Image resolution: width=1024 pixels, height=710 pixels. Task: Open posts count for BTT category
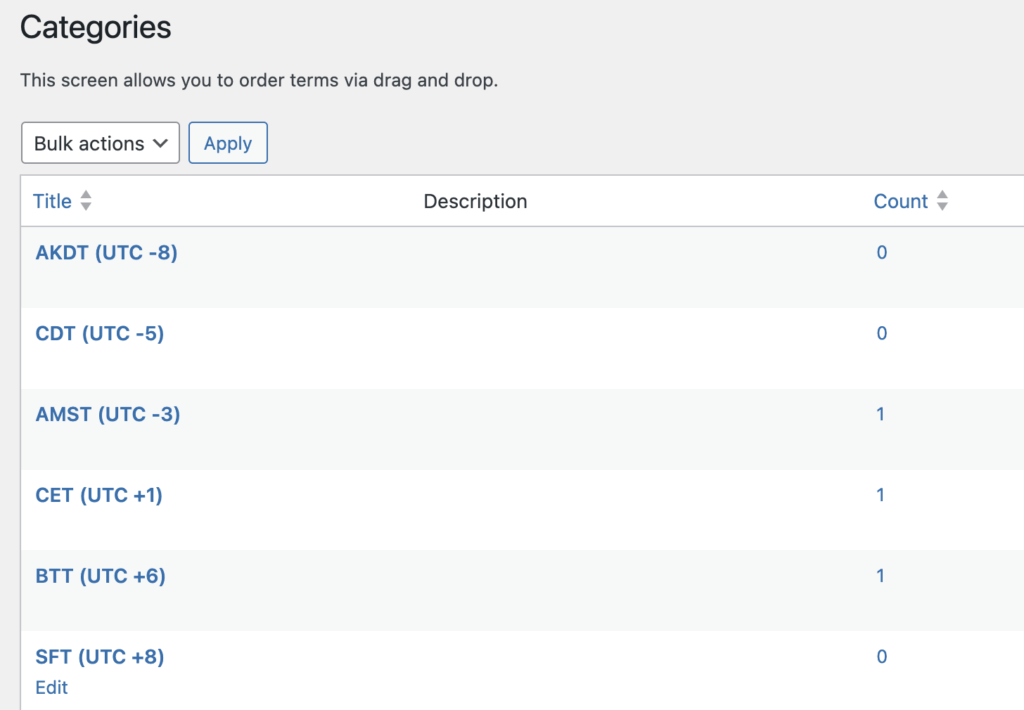point(881,575)
